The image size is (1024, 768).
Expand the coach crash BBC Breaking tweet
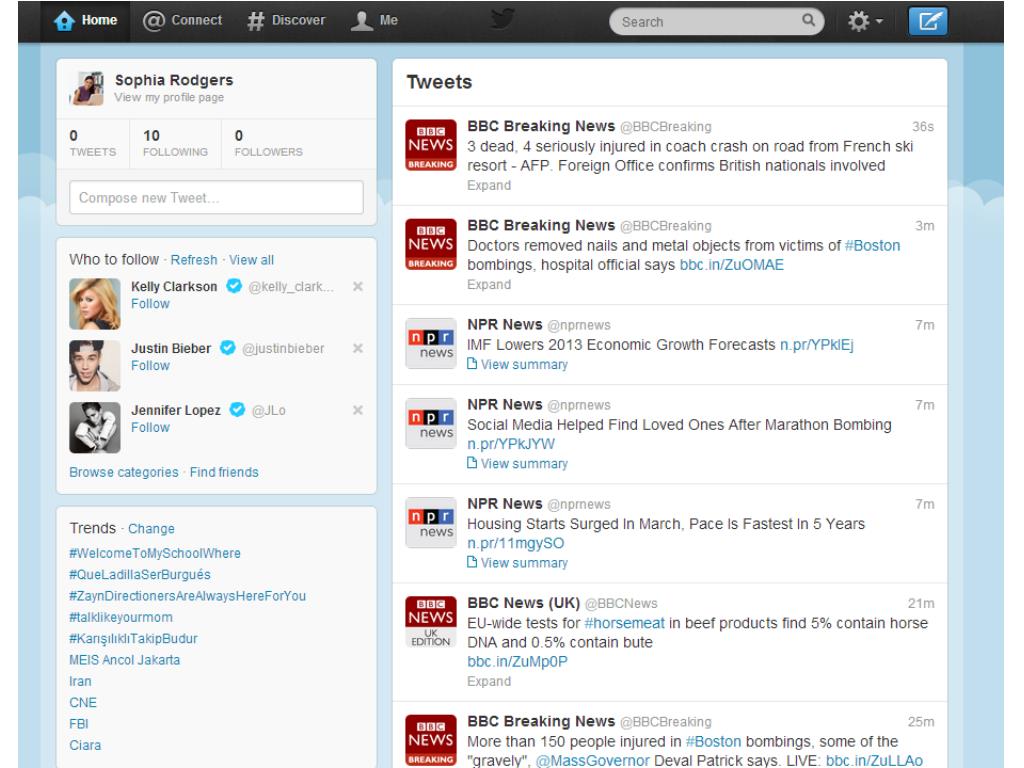[x=489, y=185]
